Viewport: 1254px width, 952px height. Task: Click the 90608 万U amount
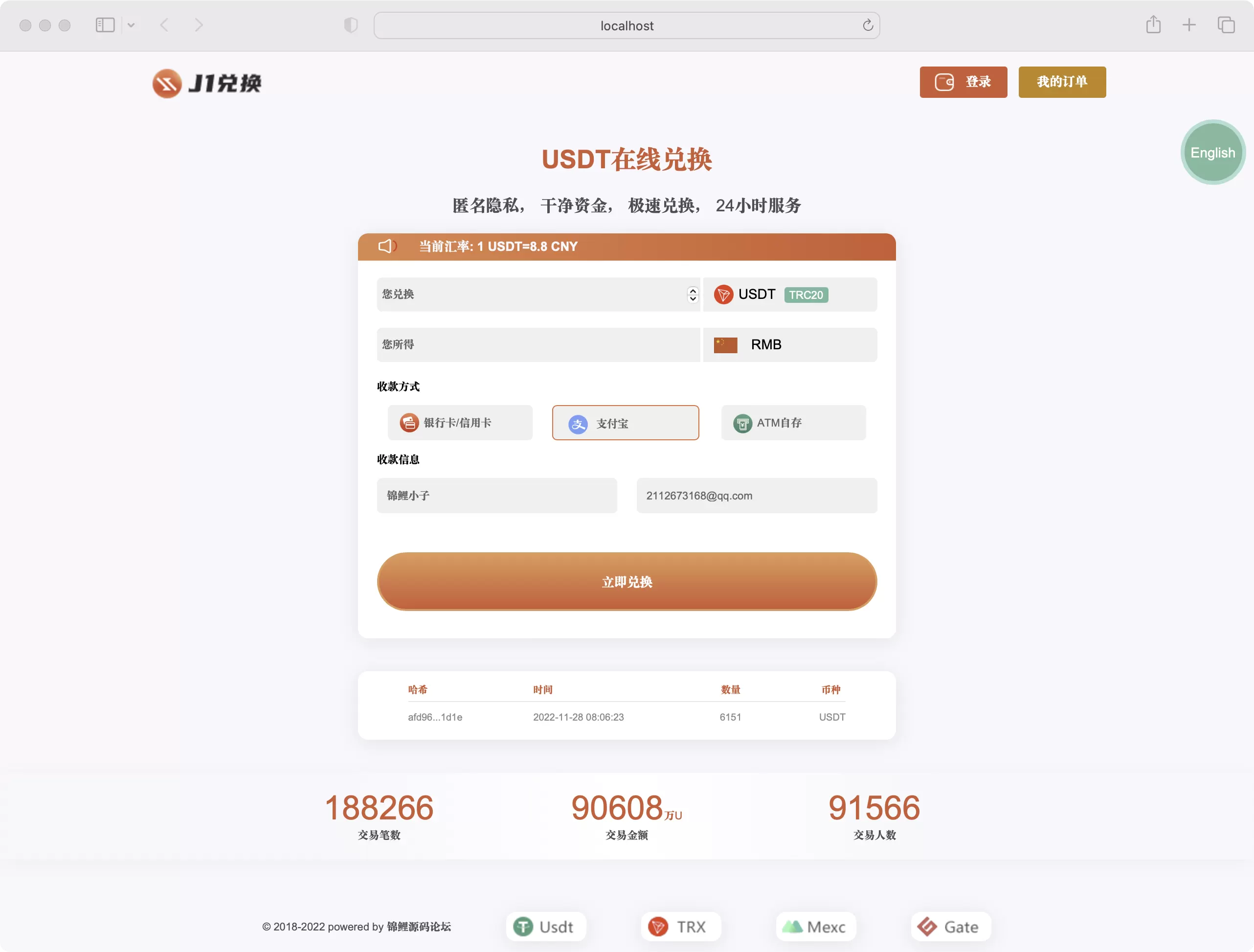click(627, 807)
